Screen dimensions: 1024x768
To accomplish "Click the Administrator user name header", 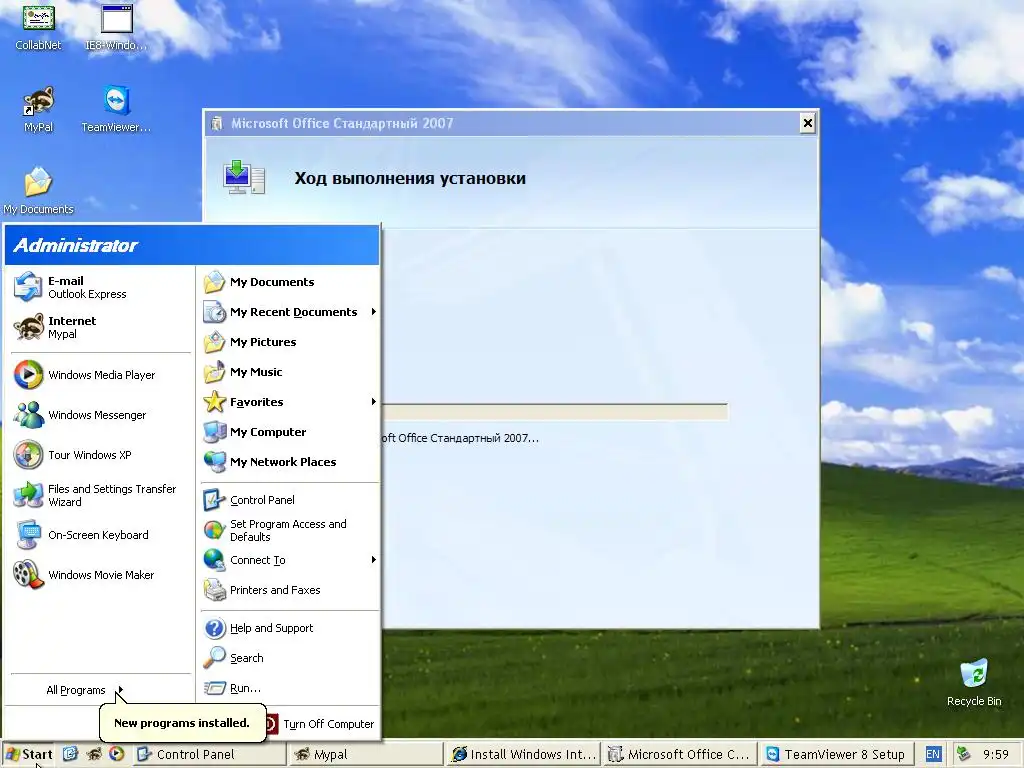I will coord(75,246).
